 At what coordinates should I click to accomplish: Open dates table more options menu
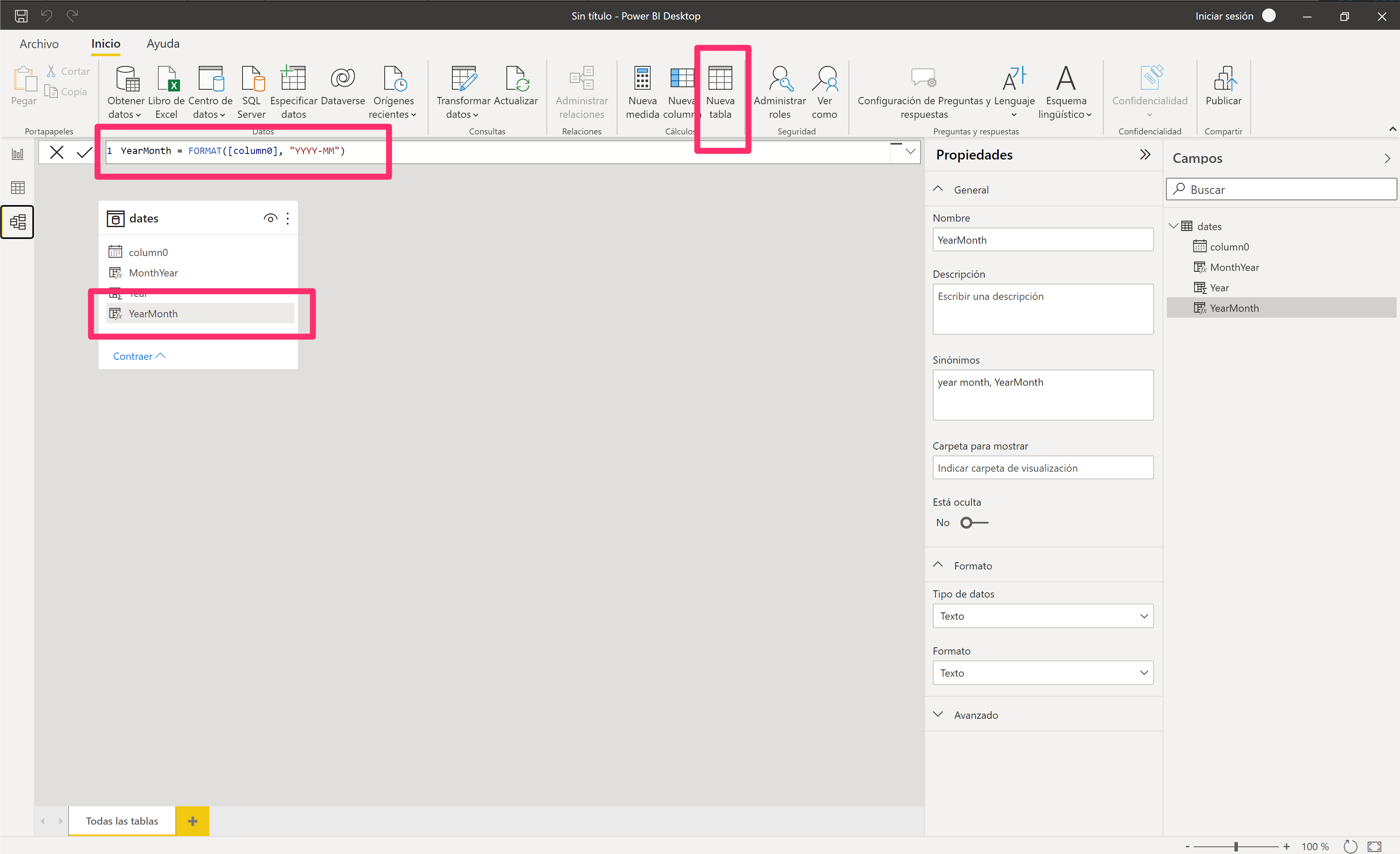(x=288, y=219)
